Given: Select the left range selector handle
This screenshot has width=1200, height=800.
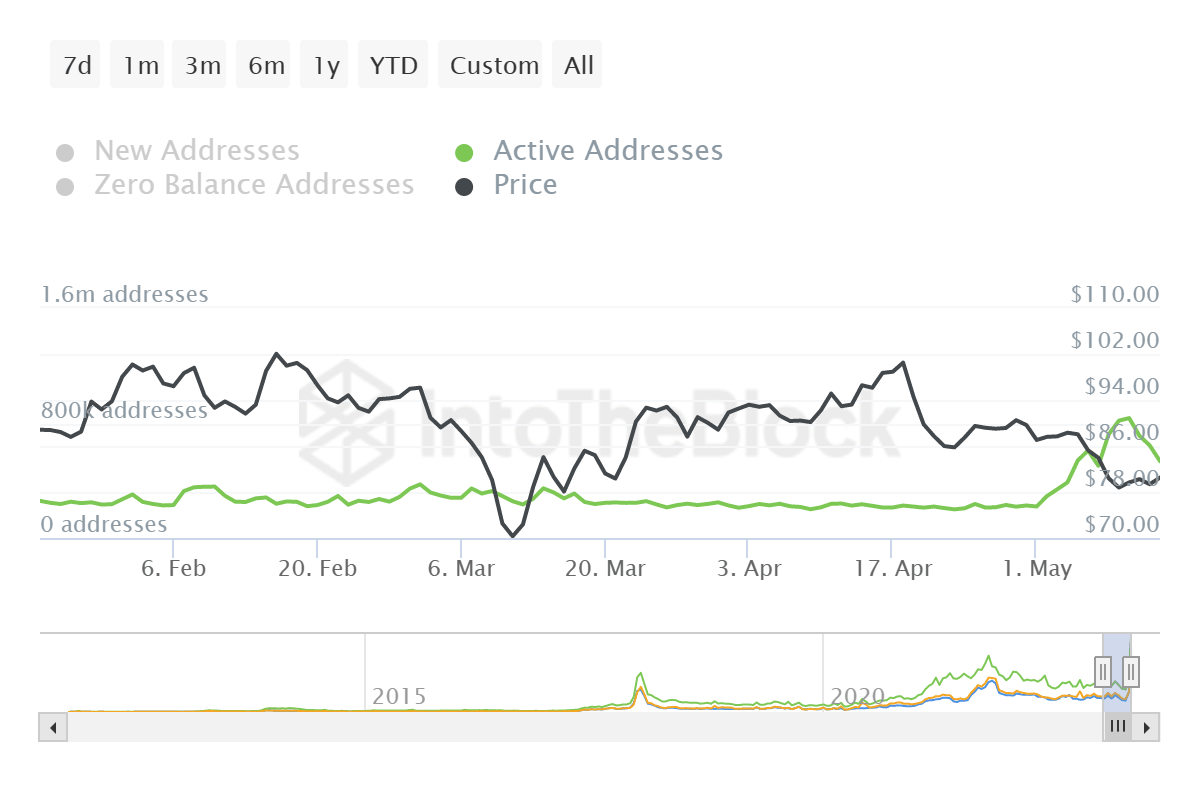Looking at the screenshot, I should 1102,671.
